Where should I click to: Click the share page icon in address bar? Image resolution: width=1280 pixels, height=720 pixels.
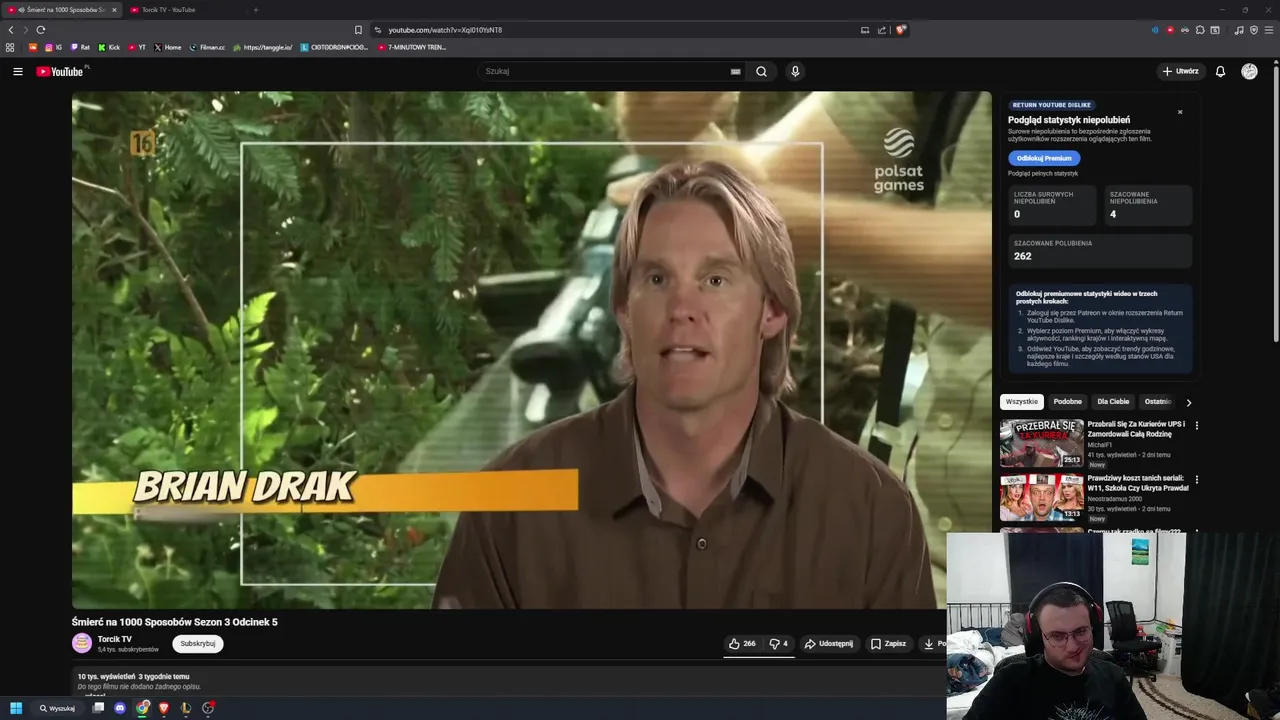click(882, 30)
